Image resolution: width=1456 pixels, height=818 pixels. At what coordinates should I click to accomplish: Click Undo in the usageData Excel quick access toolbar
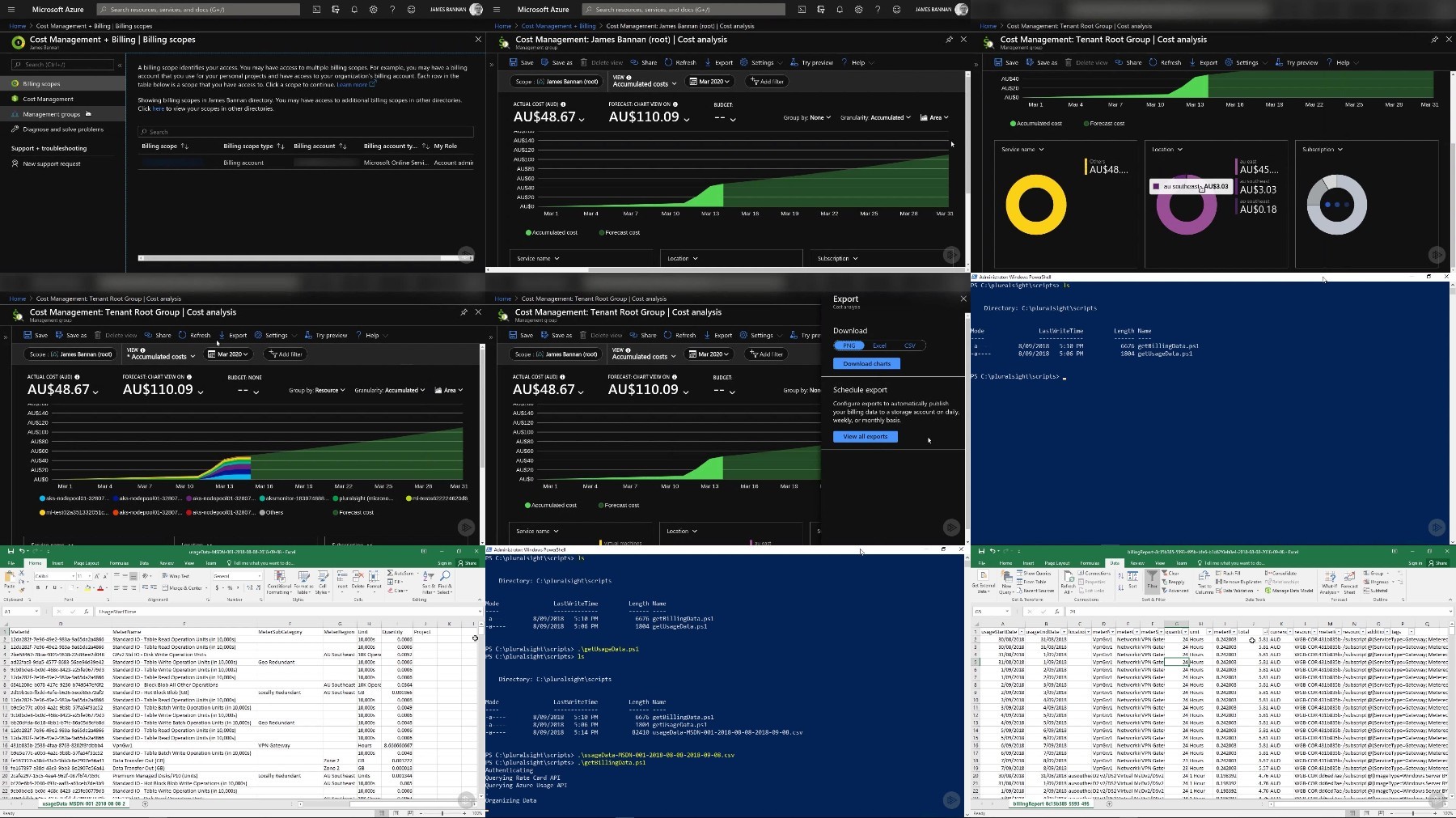(x=21, y=551)
